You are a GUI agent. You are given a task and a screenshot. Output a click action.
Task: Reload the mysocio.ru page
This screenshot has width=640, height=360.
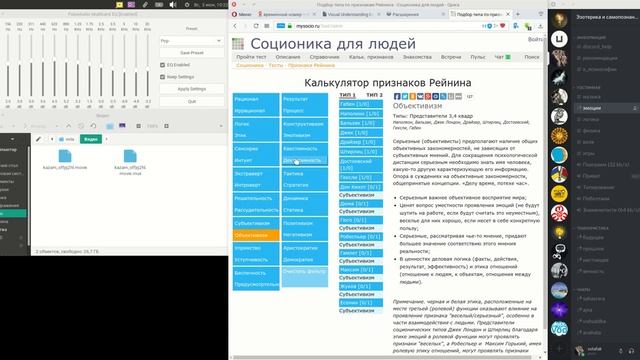(256, 26)
